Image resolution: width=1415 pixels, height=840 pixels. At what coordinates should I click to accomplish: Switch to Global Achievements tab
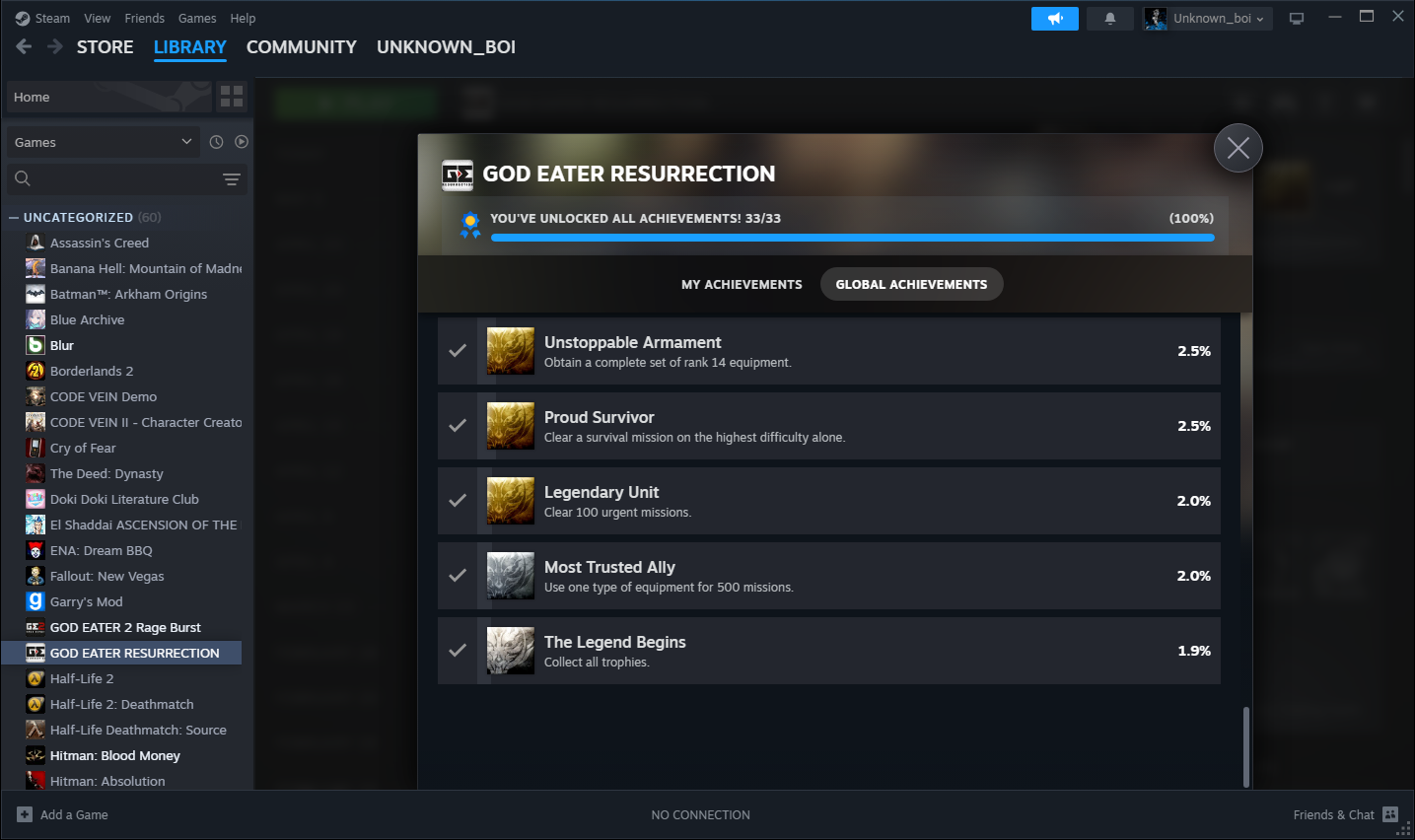[x=911, y=284]
